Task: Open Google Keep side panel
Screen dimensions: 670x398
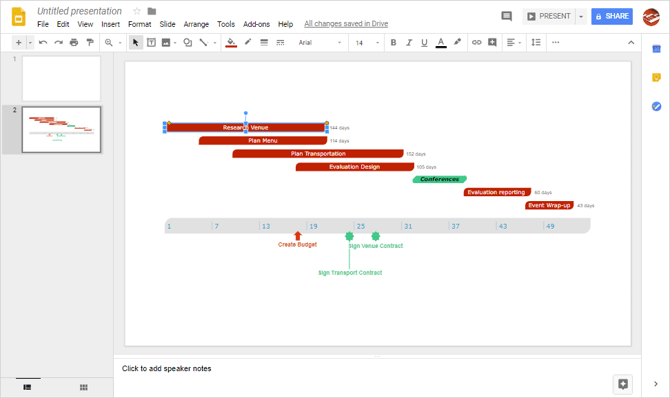Action: coord(656,77)
